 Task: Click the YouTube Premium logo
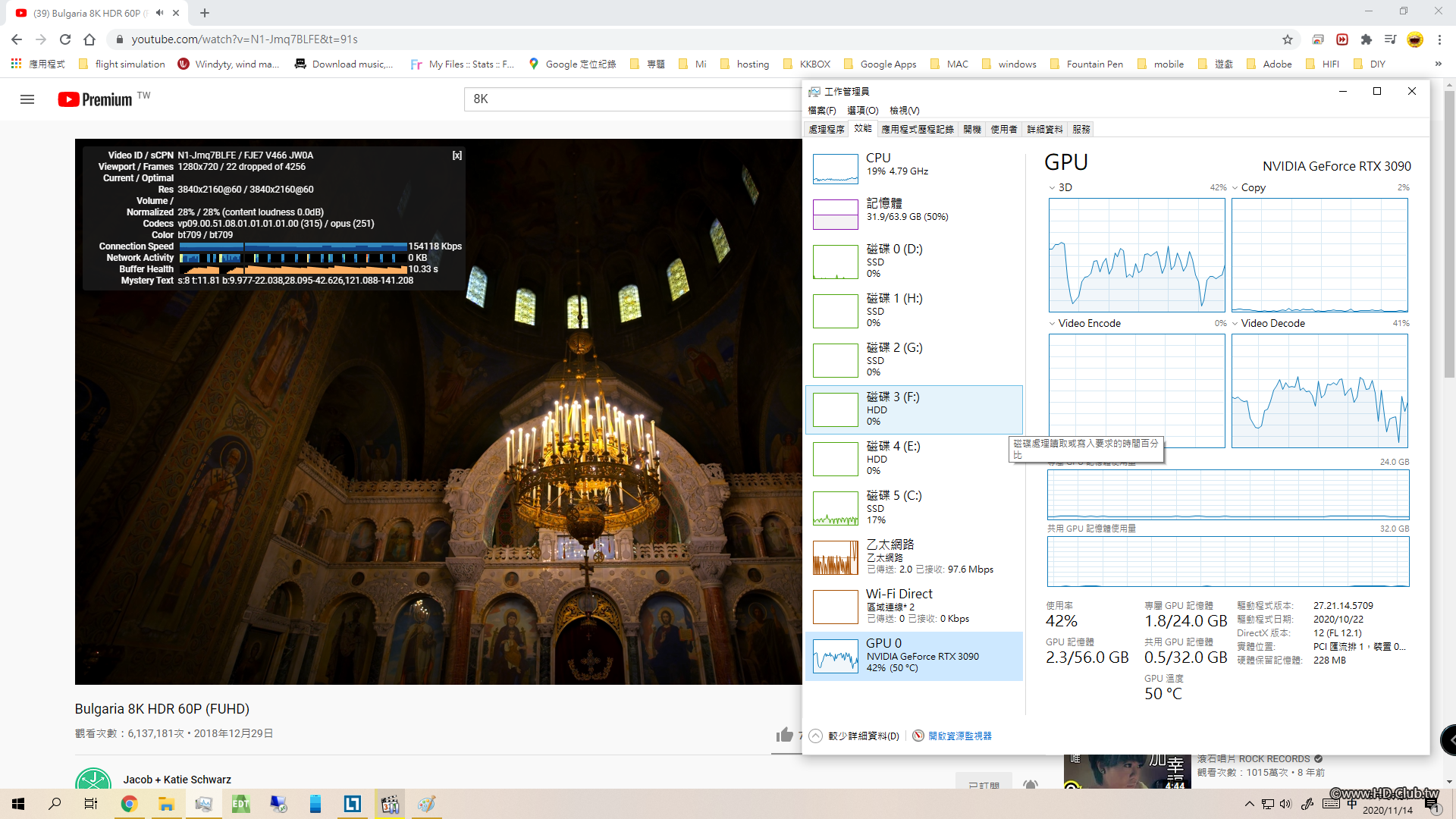pyautogui.click(x=96, y=99)
